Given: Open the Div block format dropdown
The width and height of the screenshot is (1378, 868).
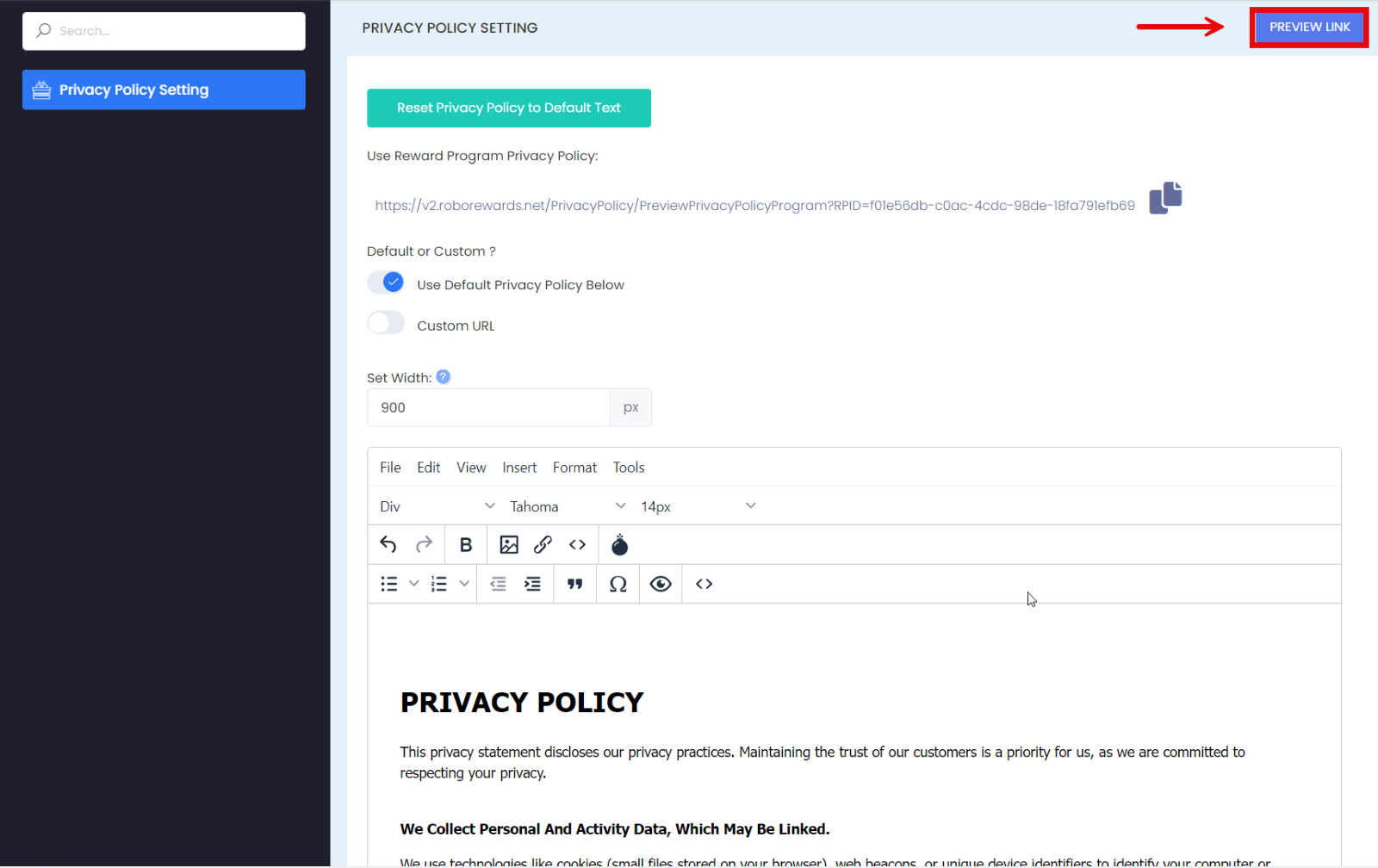Looking at the screenshot, I should tap(437, 506).
